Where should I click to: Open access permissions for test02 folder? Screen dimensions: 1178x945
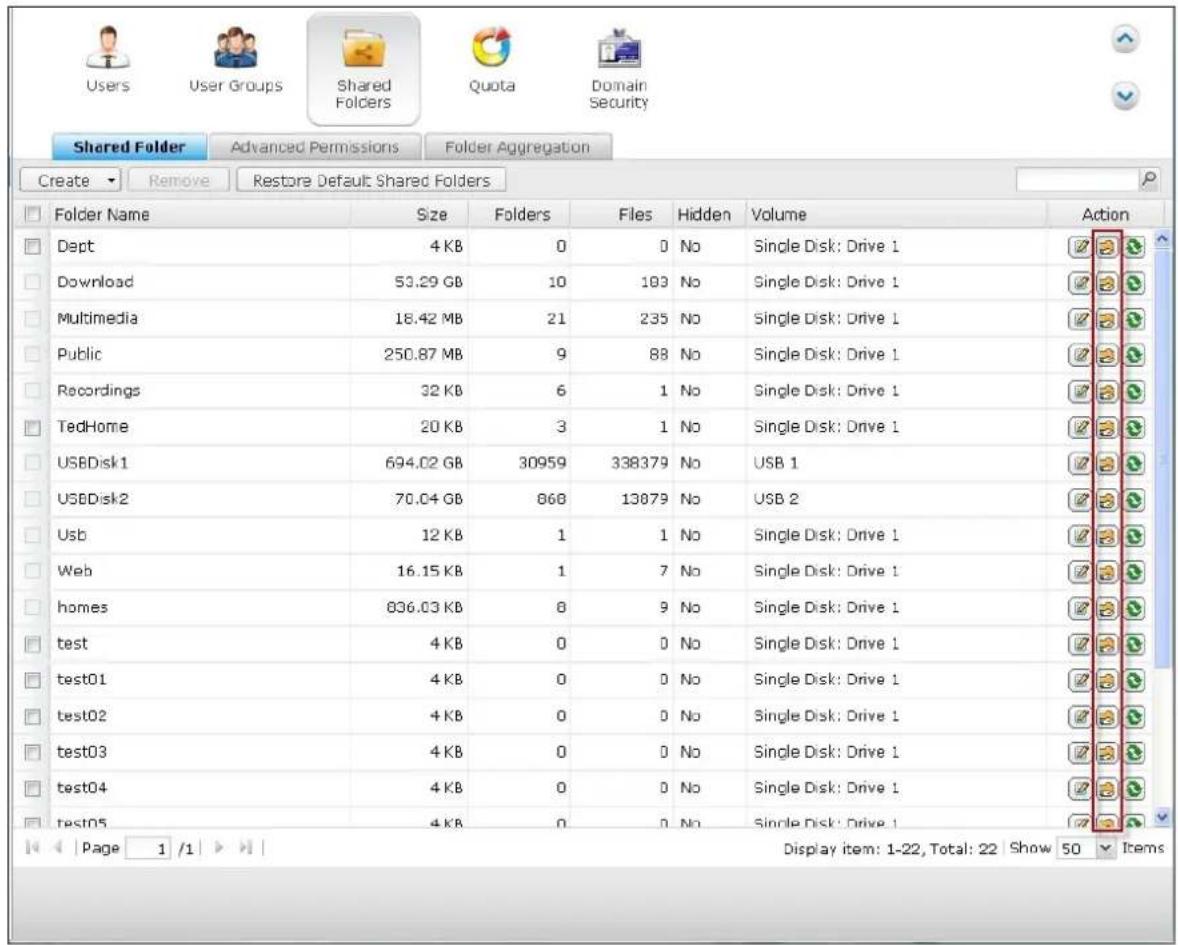click(1107, 717)
